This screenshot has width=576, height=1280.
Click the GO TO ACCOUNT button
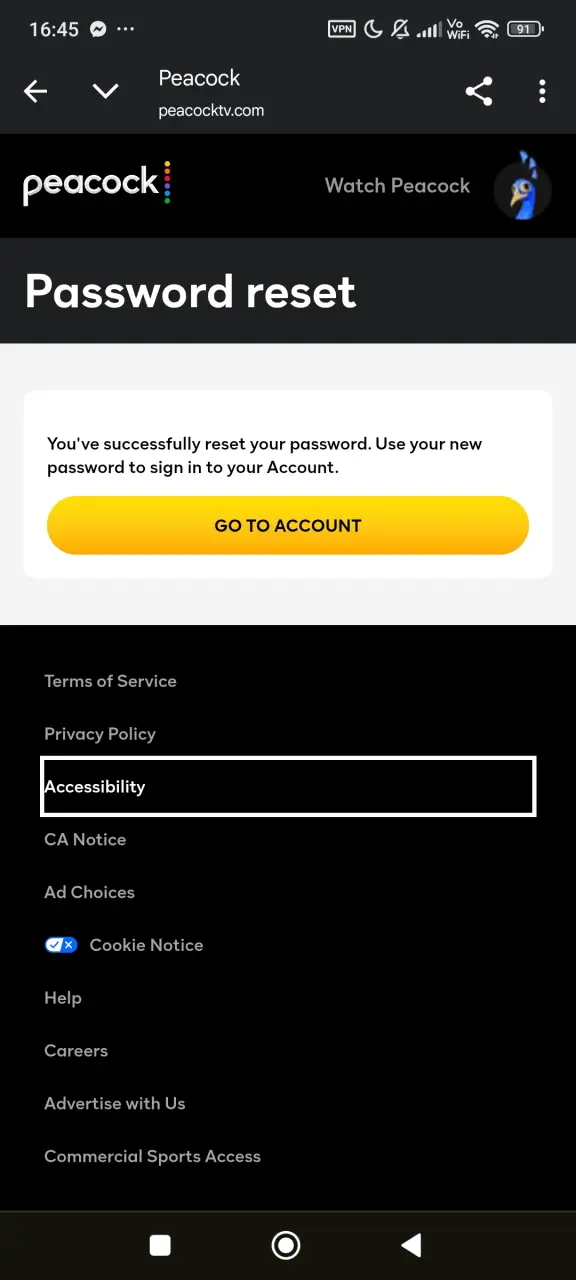point(288,525)
